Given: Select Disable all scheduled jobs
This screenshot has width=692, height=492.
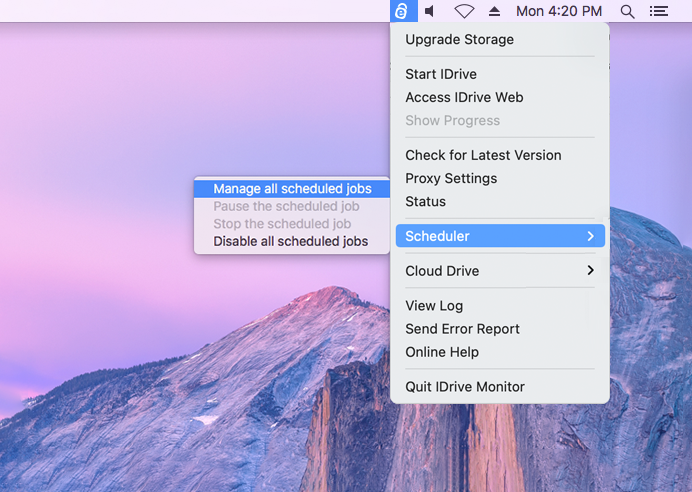Looking at the screenshot, I should pyautogui.click(x=292, y=241).
